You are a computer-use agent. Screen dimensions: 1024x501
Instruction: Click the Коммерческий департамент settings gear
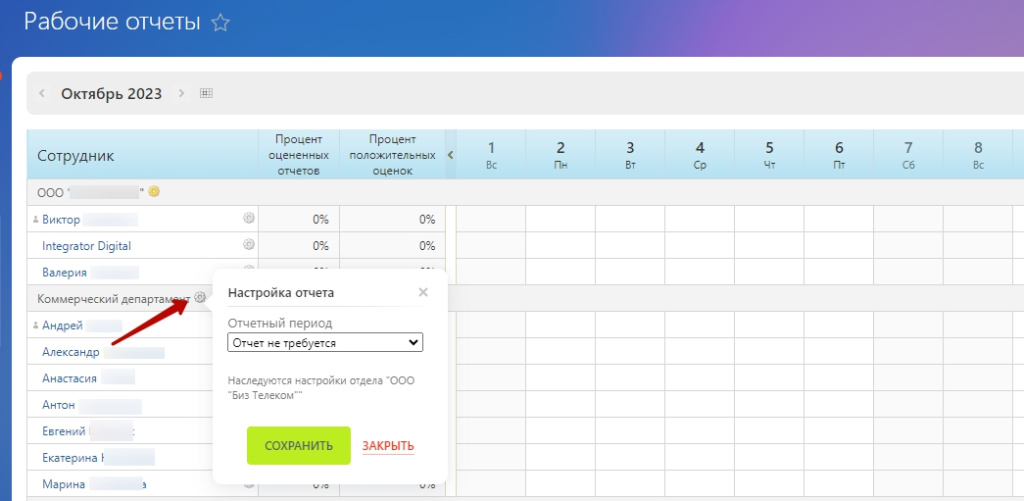(200, 298)
